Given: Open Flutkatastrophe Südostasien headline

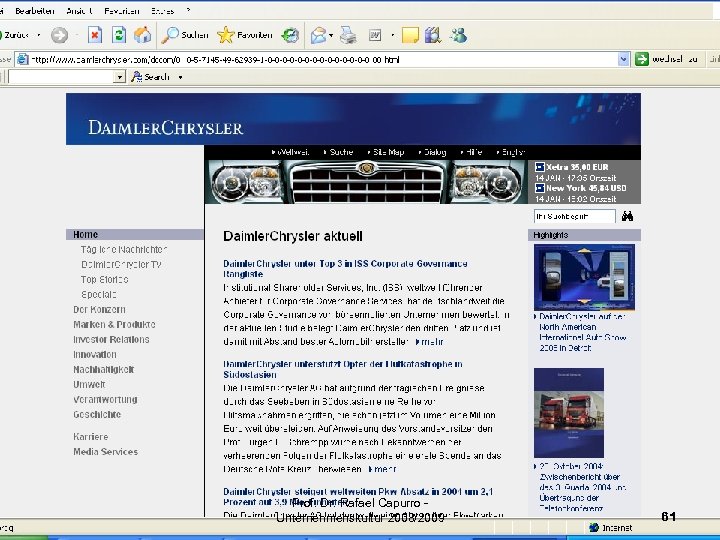Looking at the screenshot, I should 343,370.
